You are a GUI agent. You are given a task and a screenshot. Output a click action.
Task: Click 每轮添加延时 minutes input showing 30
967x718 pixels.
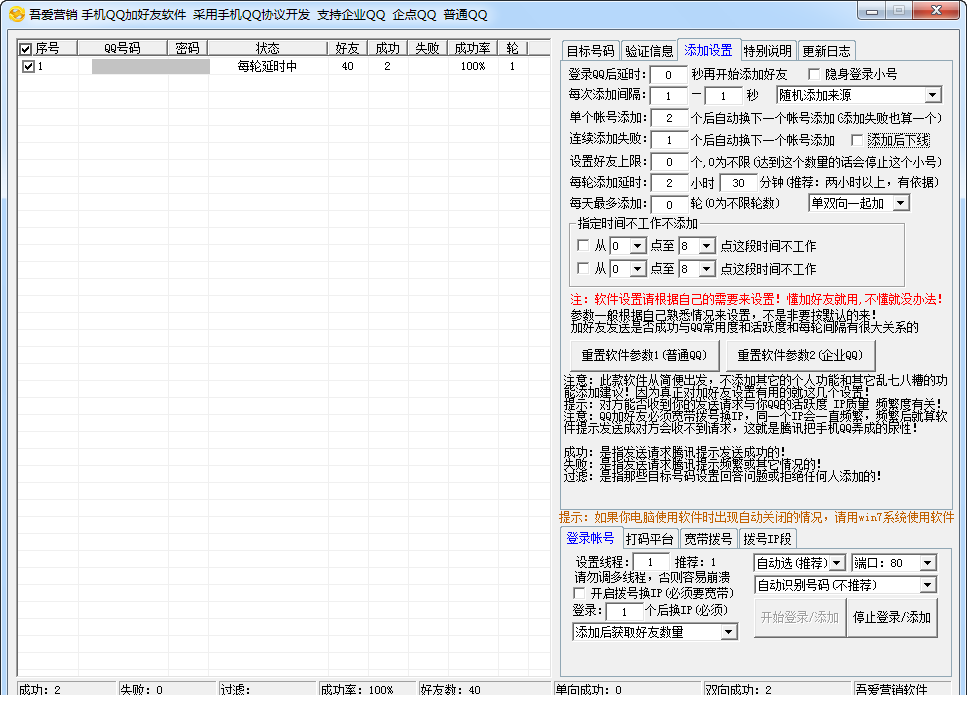[739, 183]
